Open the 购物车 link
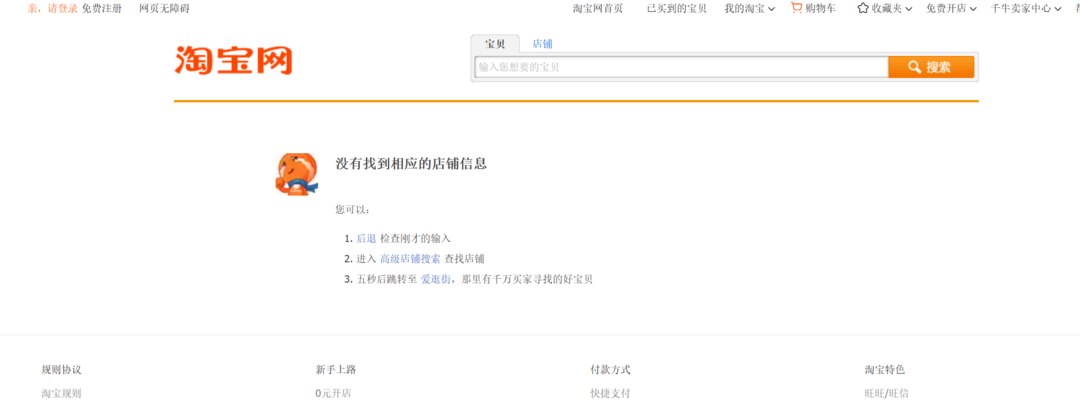 [820, 9]
